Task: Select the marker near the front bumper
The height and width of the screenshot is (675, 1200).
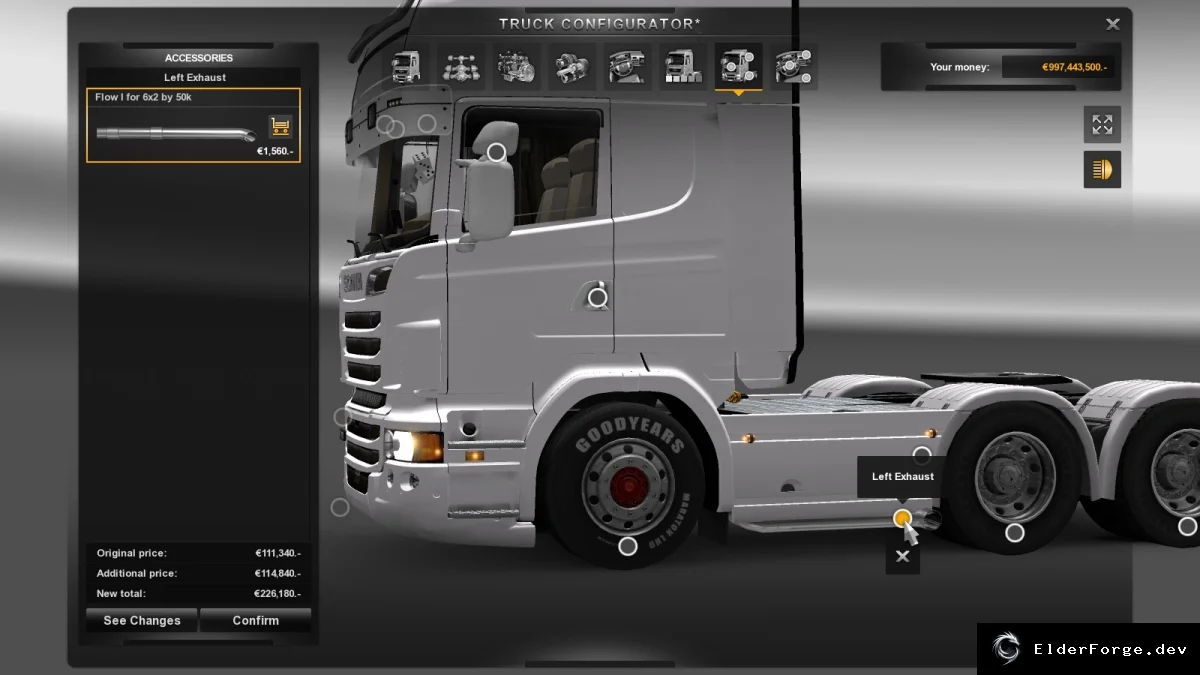Action: tap(340, 507)
